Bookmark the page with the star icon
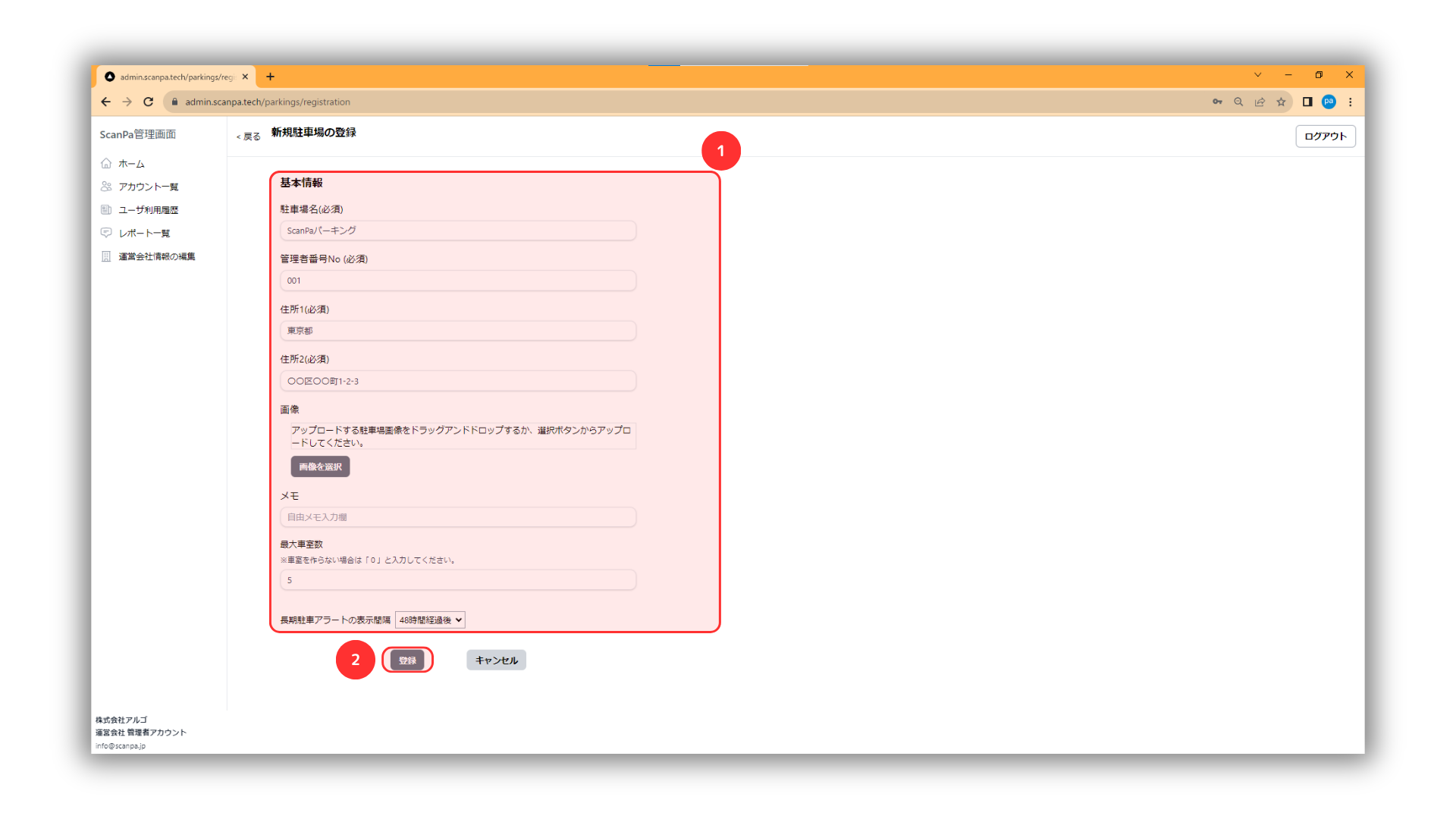 click(1281, 102)
